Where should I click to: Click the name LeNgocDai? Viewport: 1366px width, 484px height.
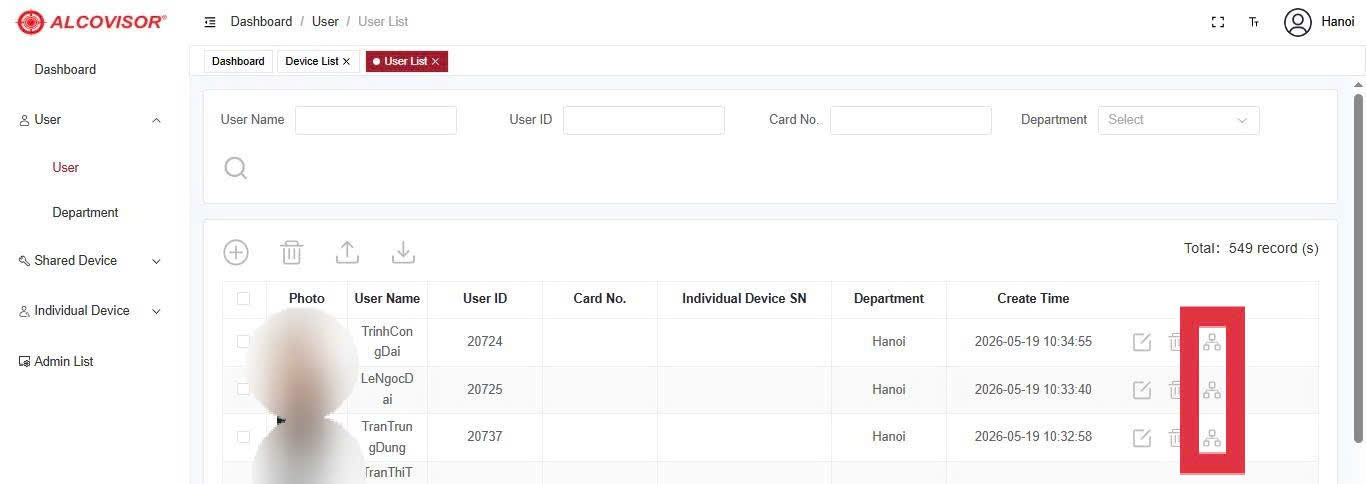[x=387, y=389]
